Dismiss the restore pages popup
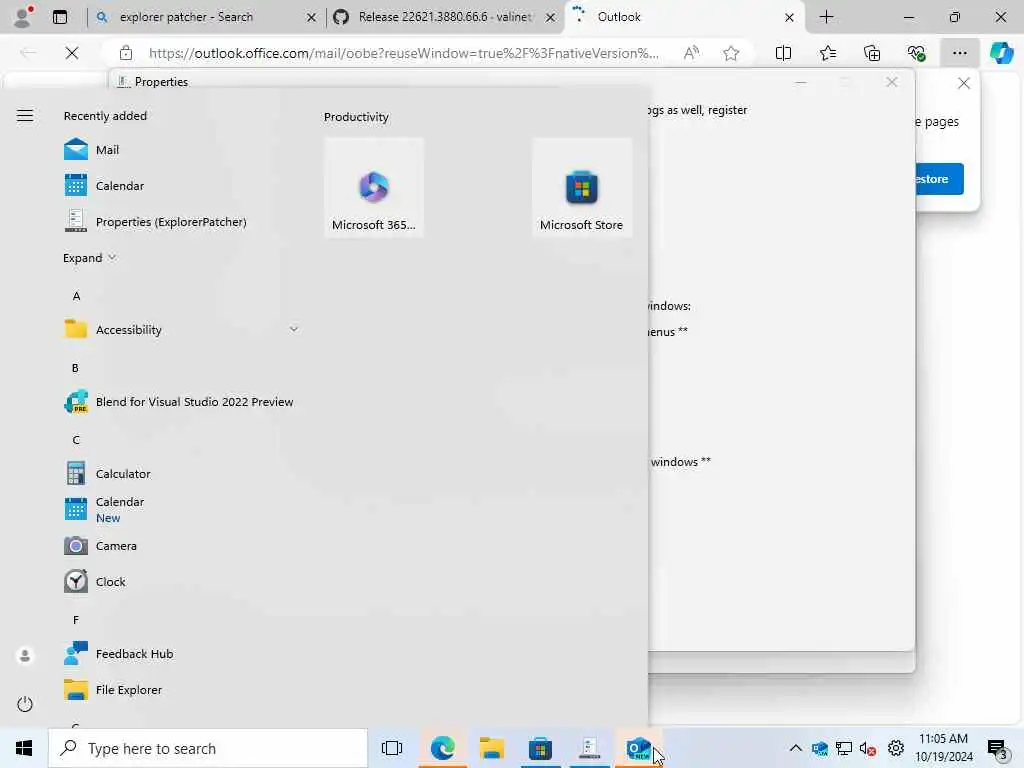The width and height of the screenshot is (1024, 768). 963,83
